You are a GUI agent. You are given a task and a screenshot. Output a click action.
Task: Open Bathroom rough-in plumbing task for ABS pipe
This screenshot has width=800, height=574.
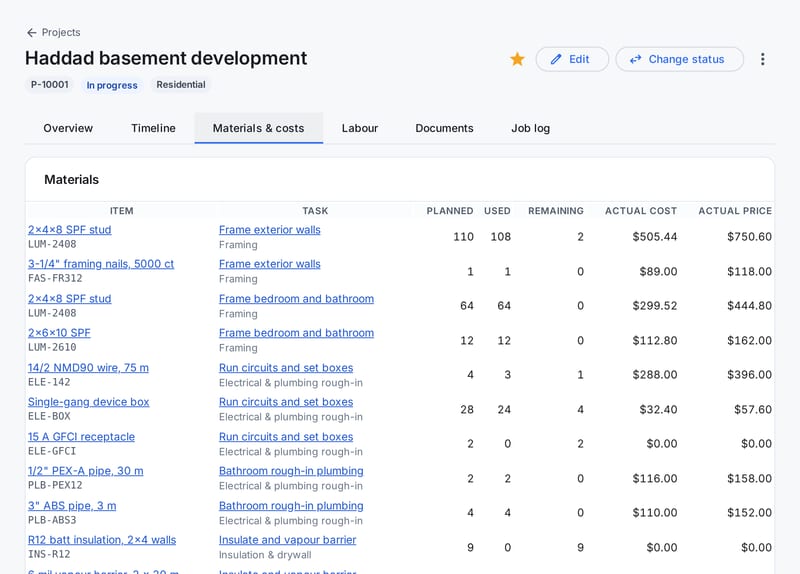[291, 506]
